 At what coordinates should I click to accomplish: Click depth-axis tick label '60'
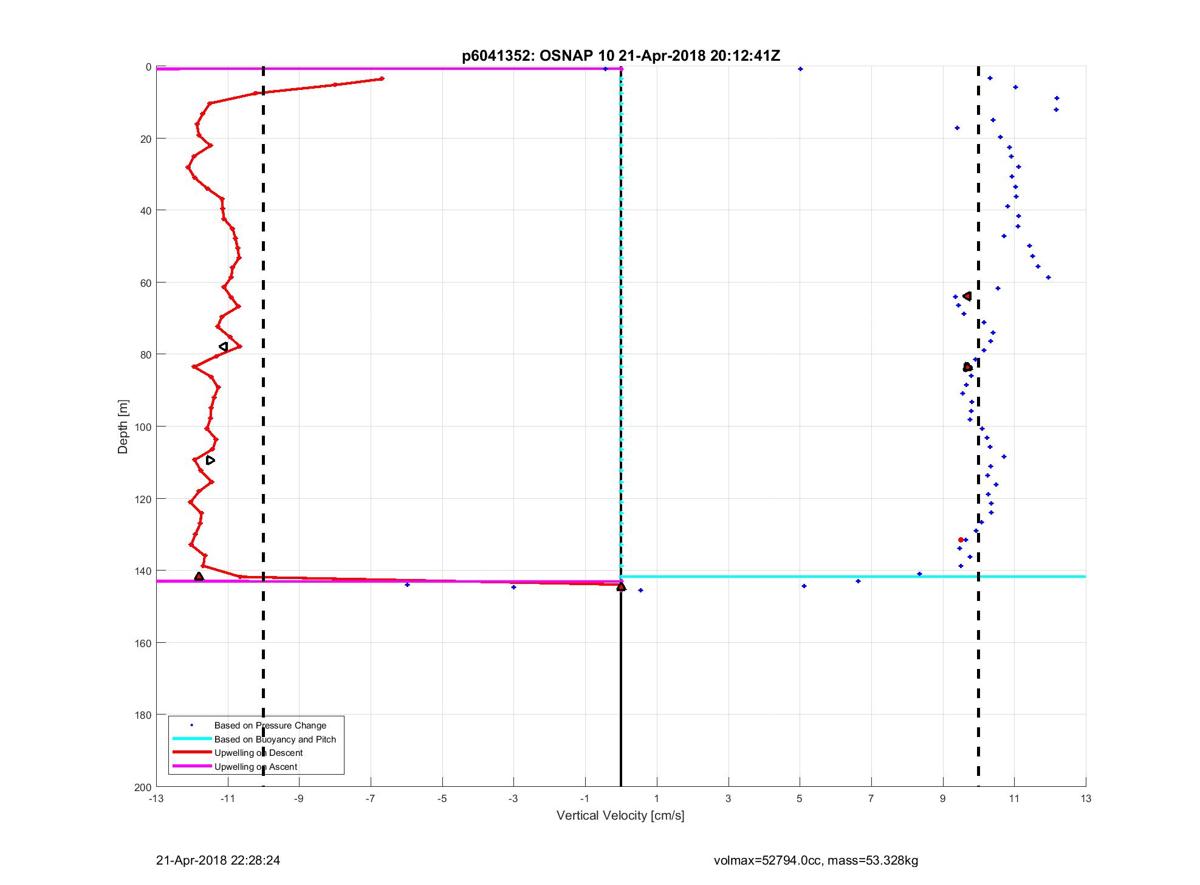pos(145,282)
